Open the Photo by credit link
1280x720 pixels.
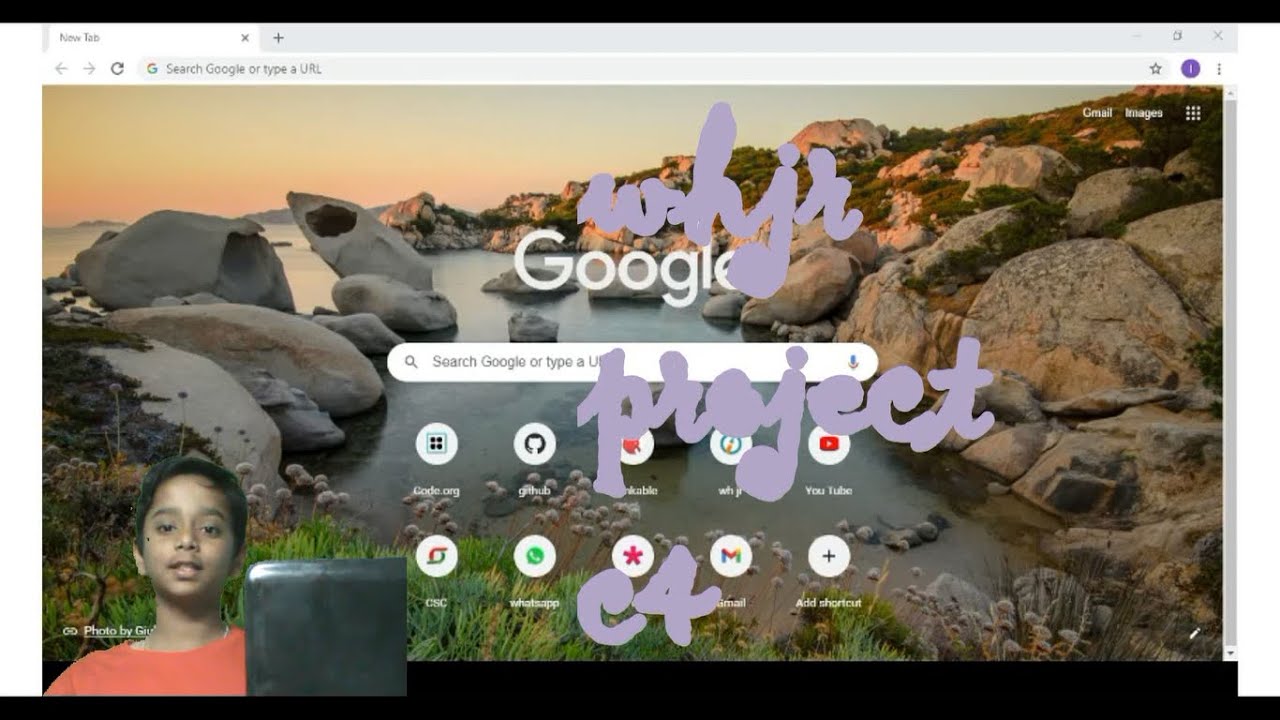(x=119, y=631)
